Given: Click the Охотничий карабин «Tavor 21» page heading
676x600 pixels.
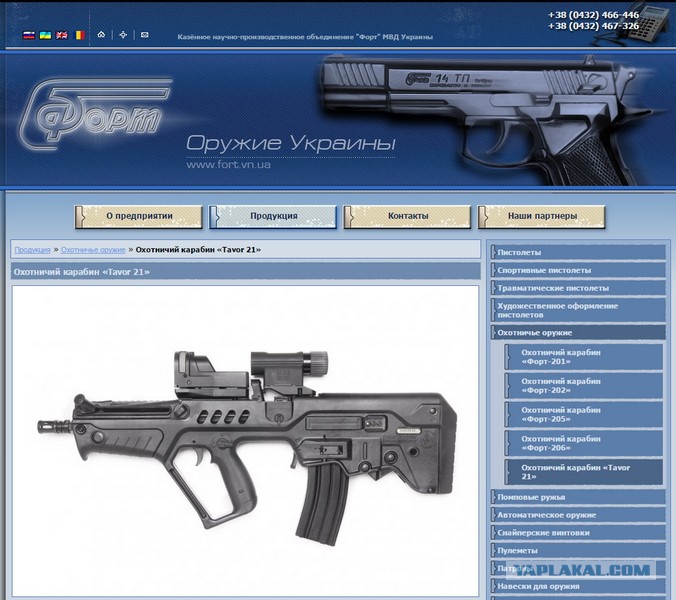Looking at the screenshot, I should (x=82, y=272).
